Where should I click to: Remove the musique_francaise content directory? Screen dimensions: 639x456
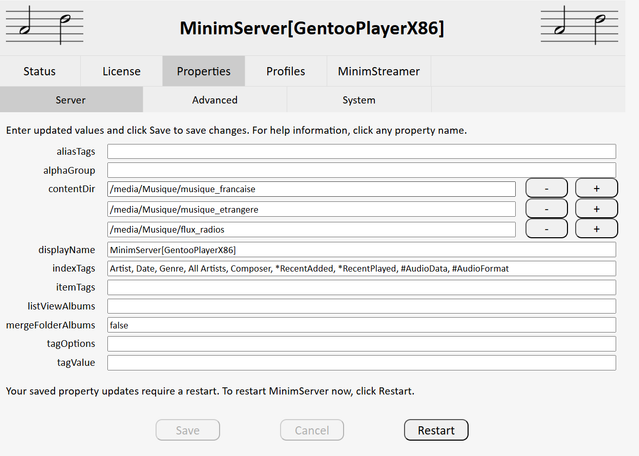[x=546, y=188]
